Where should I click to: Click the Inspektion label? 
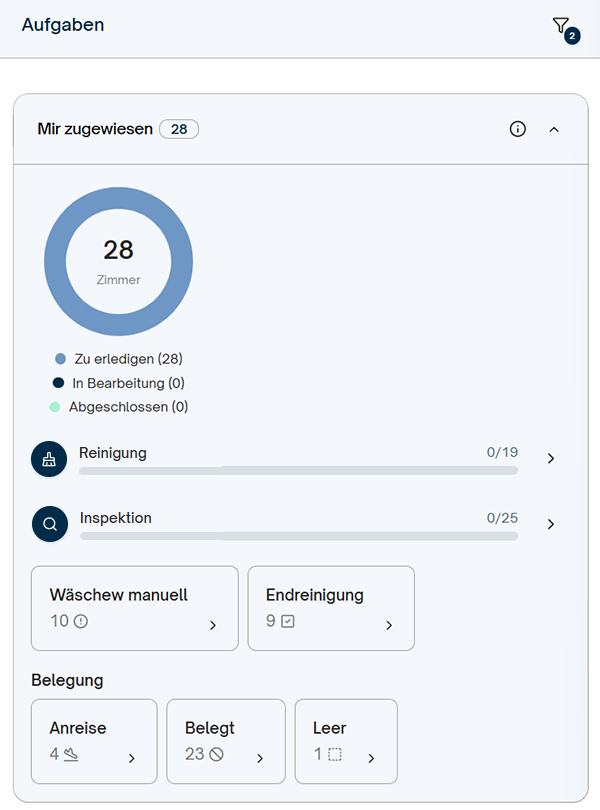[116, 518]
